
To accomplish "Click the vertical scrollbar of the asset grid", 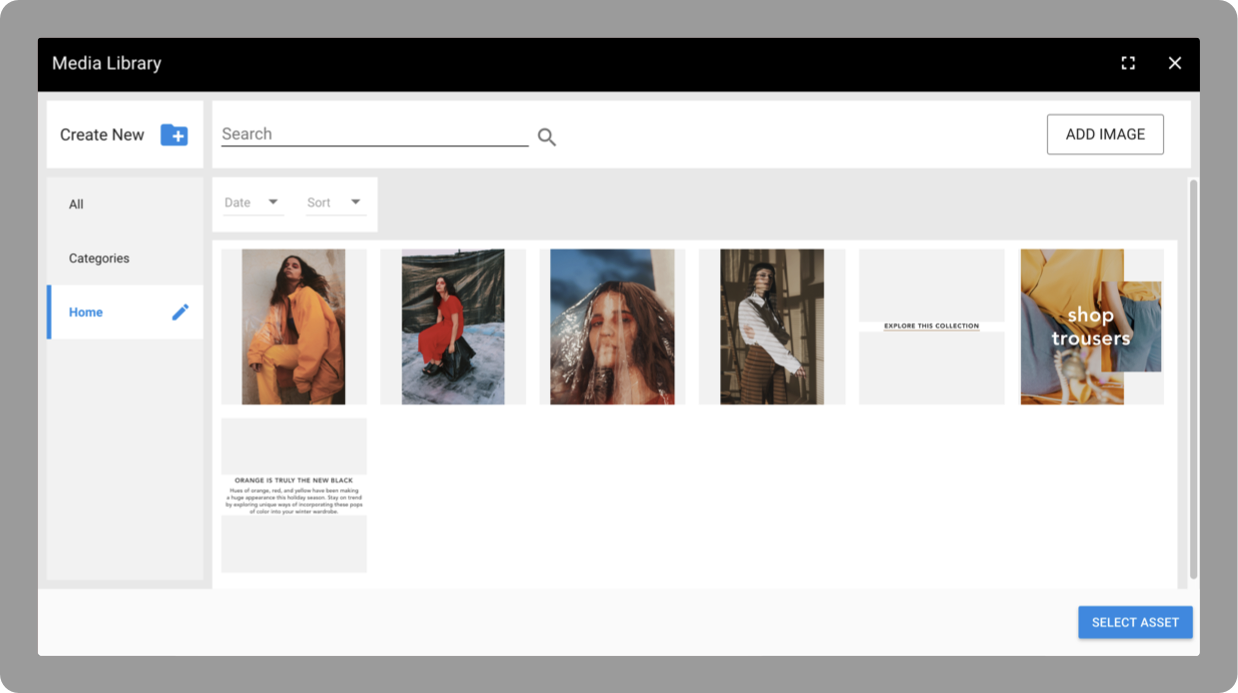I will [x=1193, y=380].
